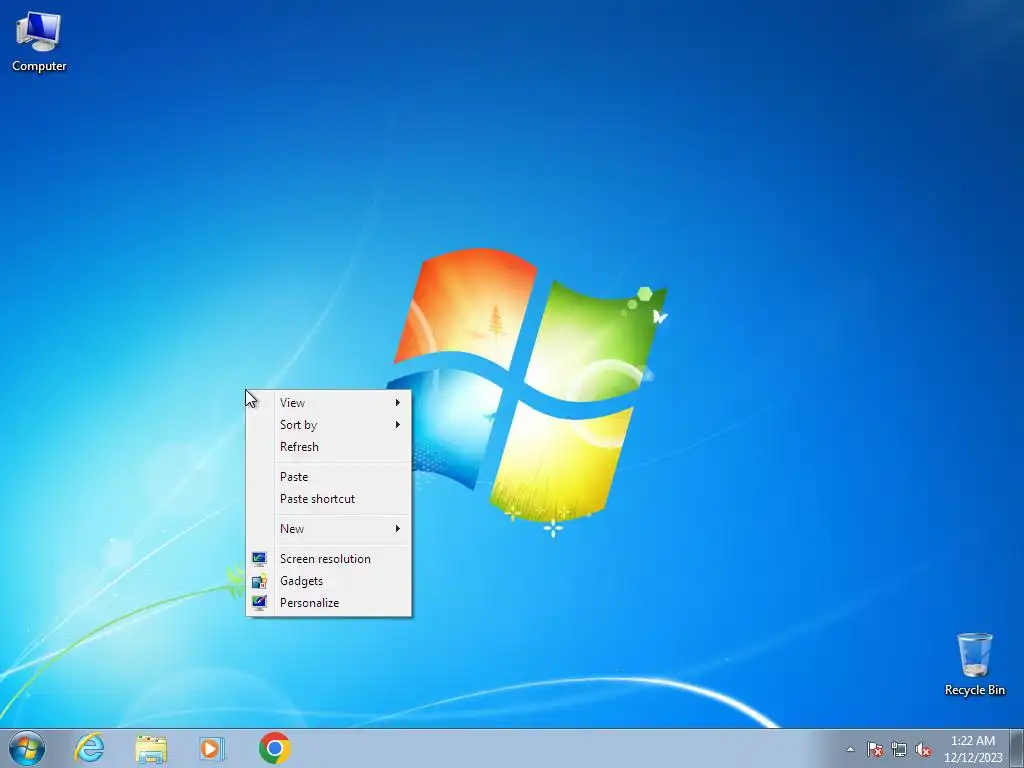Open the New submenu in context menu
This screenshot has height=768, width=1024.
tap(328, 529)
